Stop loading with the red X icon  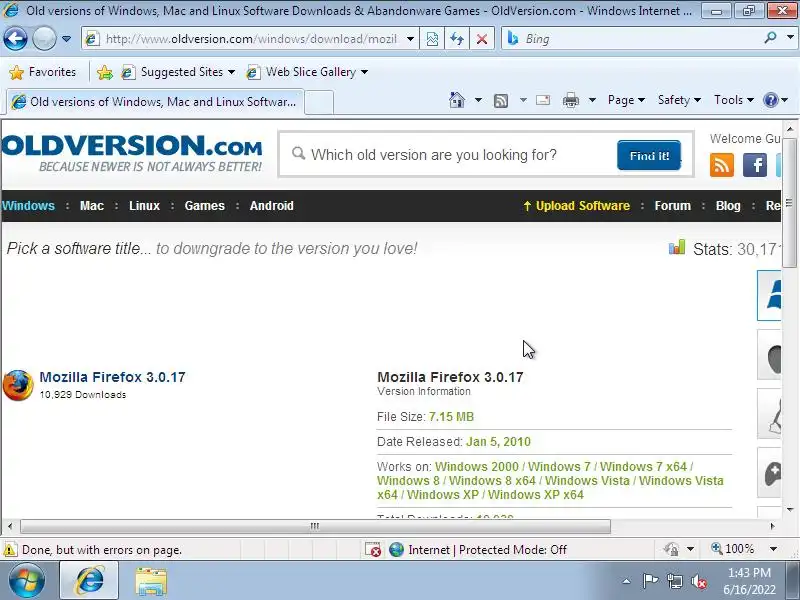point(482,39)
